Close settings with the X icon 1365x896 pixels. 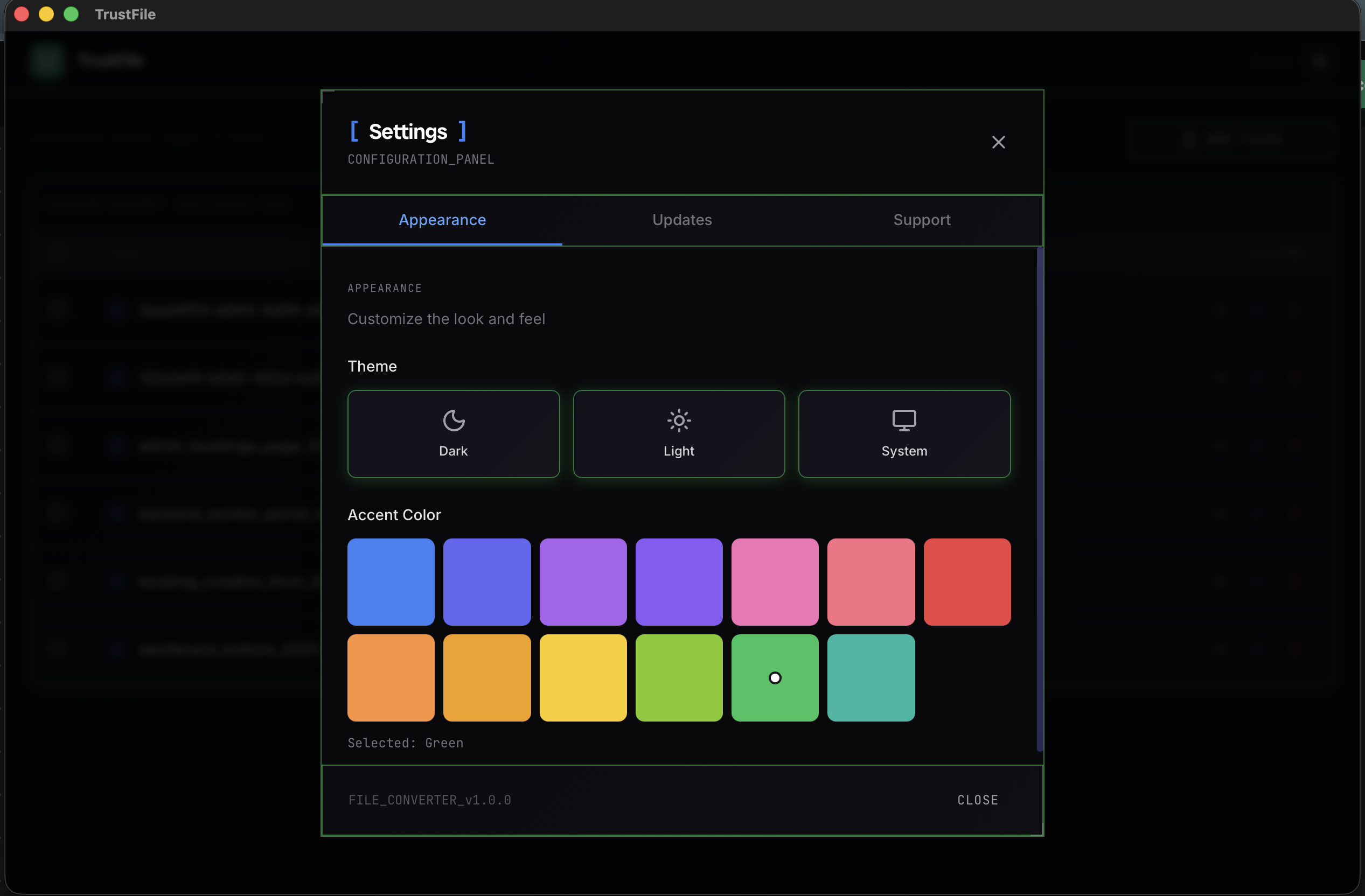tap(998, 142)
